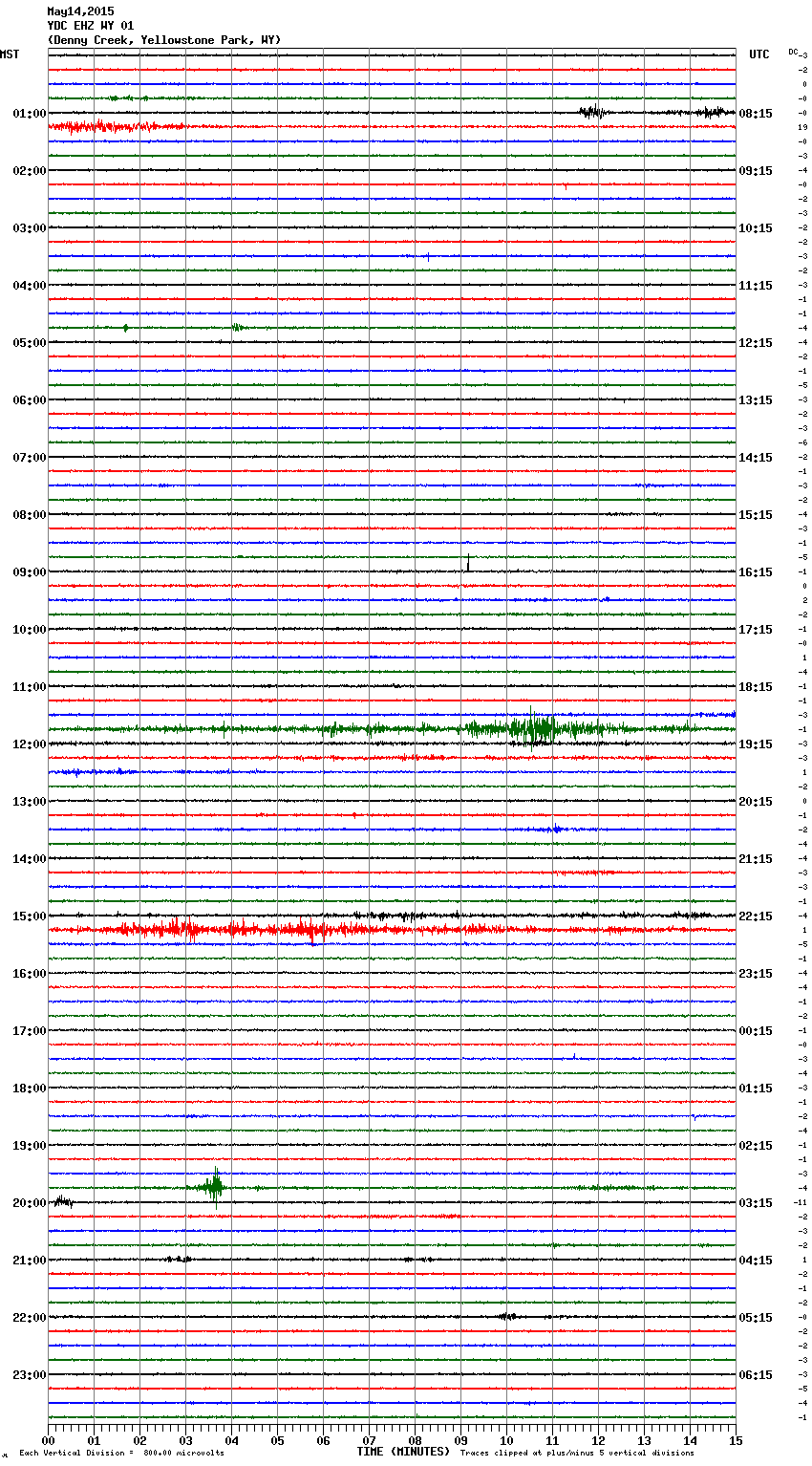Click the 21:15 UTC time label
Image resolution: width=812 pixels, height=1466 pixels.
tap(756, 859)
